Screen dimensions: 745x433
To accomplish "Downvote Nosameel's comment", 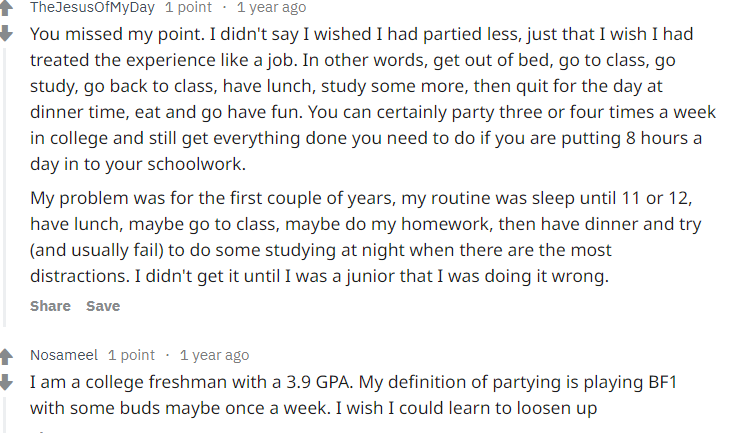I will [7, 380].
